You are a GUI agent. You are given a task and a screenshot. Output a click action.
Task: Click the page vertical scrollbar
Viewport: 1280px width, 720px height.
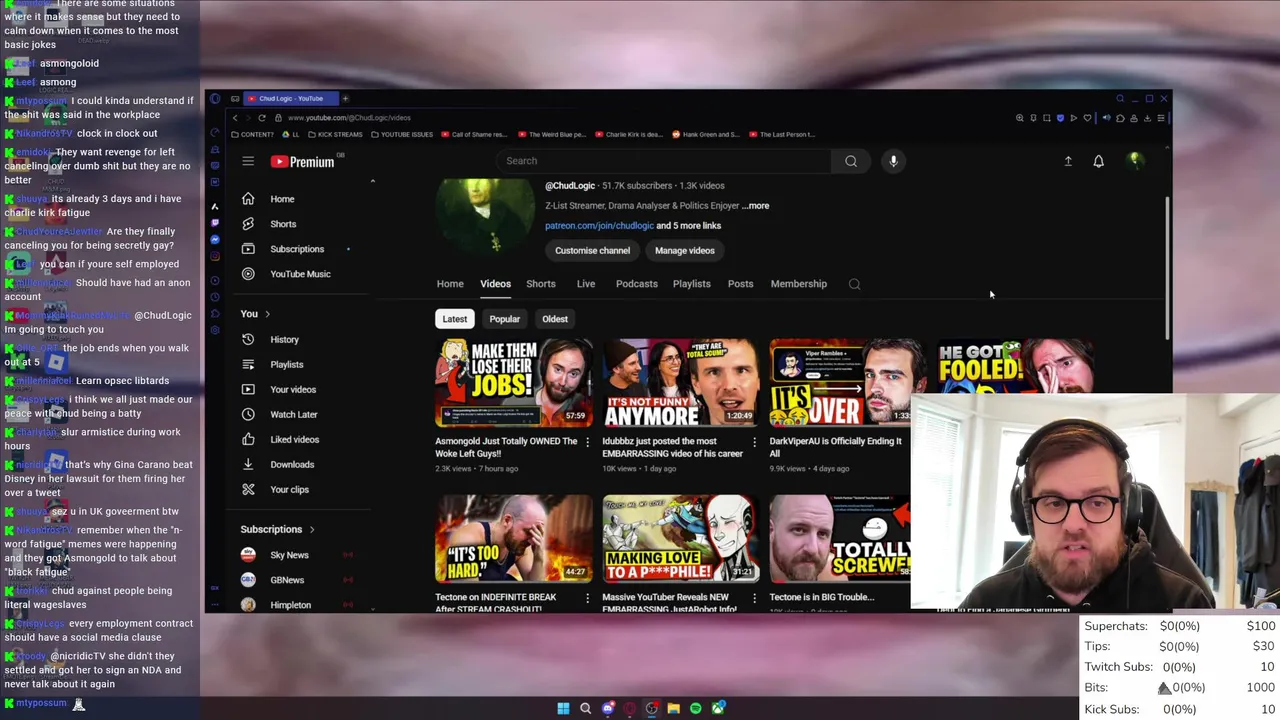[x=1167, y=270]
